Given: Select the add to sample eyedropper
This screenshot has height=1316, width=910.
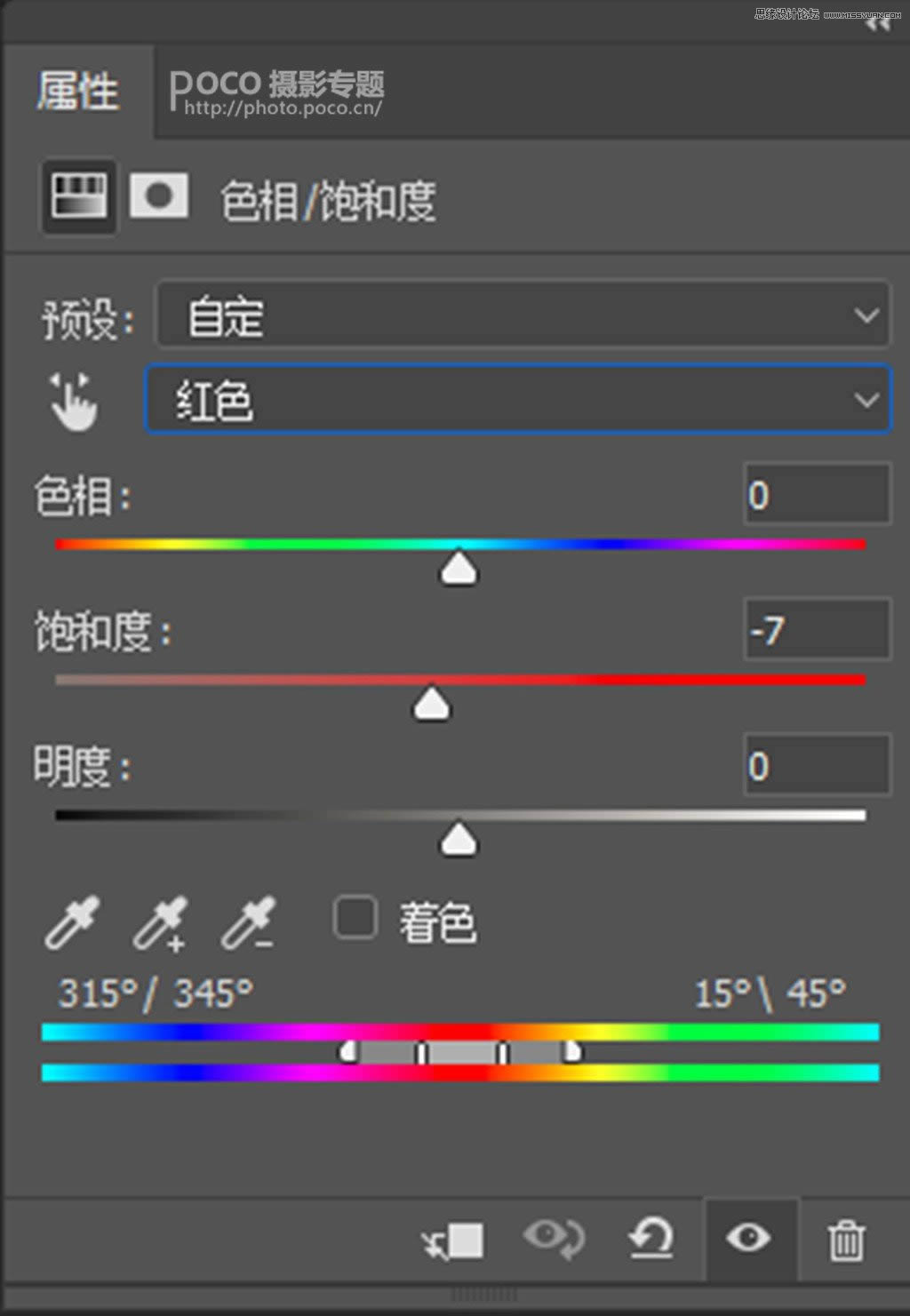Looking at the screenshot, I should pyautogui.click(x=161, y=923).
